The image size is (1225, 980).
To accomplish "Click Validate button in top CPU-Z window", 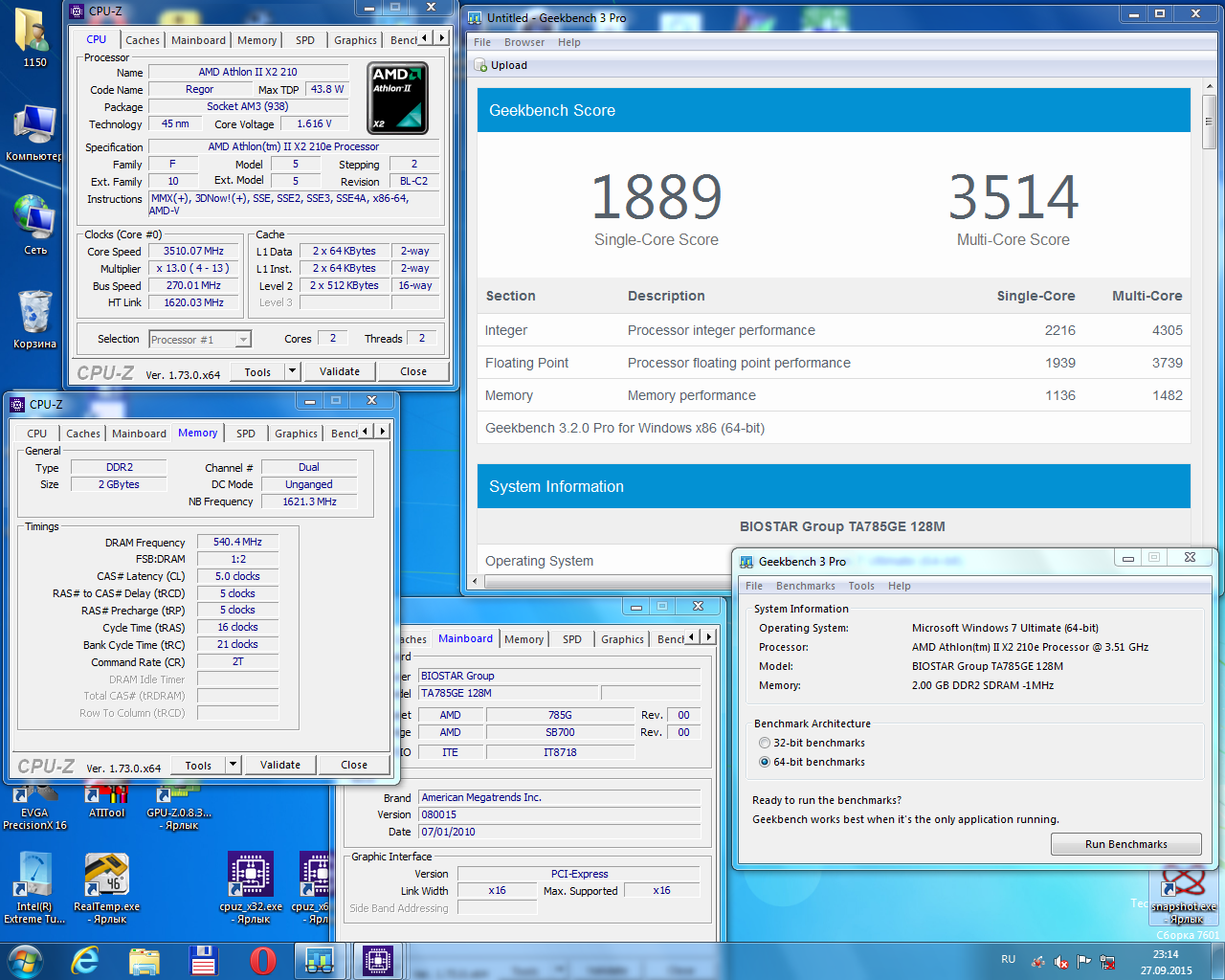I will 340,371.
